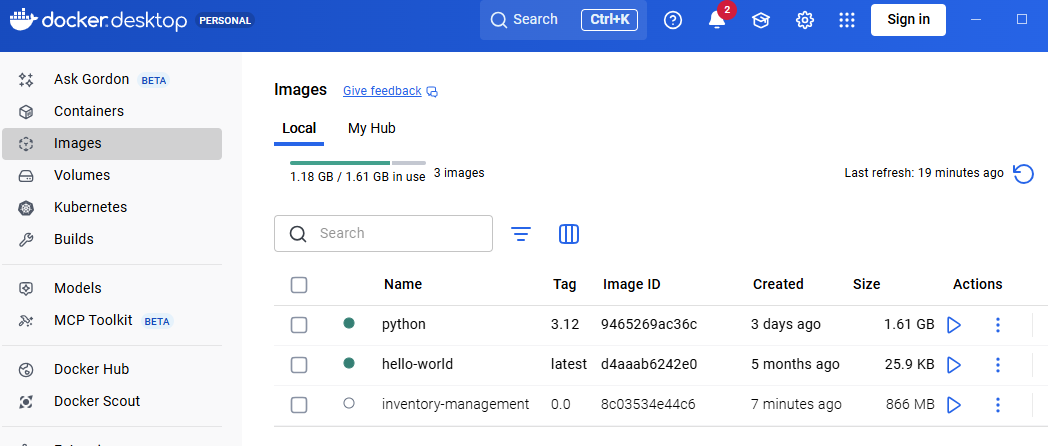Minimize the Docker Desktop window

[x=977, y=20]
